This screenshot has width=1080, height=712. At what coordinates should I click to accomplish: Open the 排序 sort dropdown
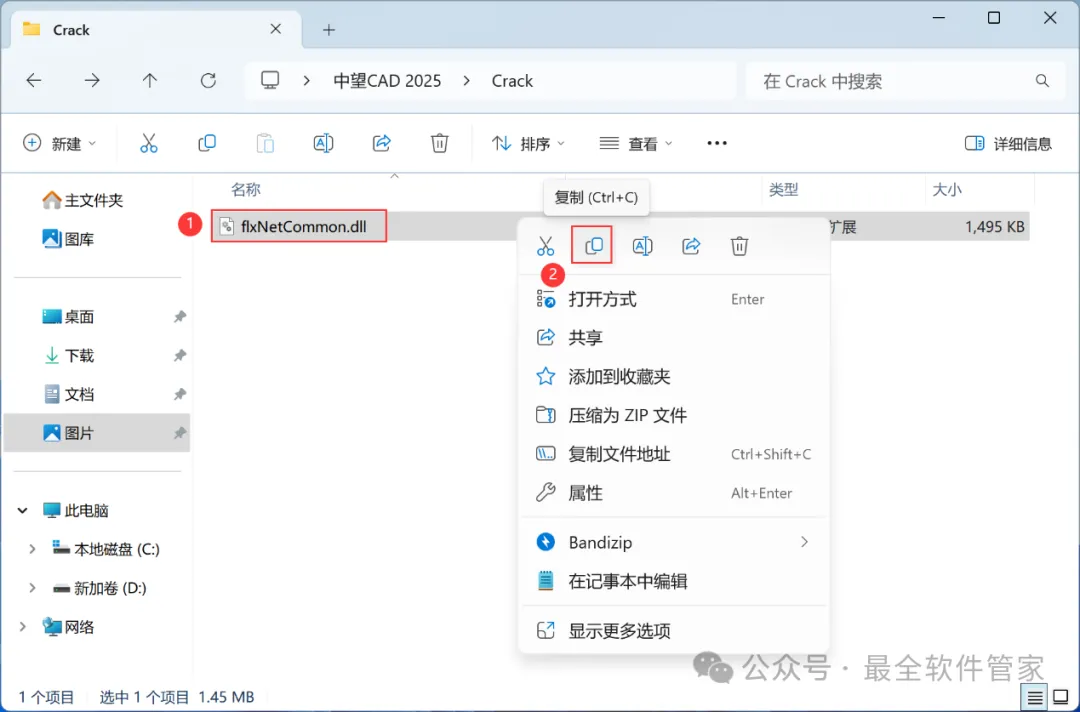pos(528,143)
